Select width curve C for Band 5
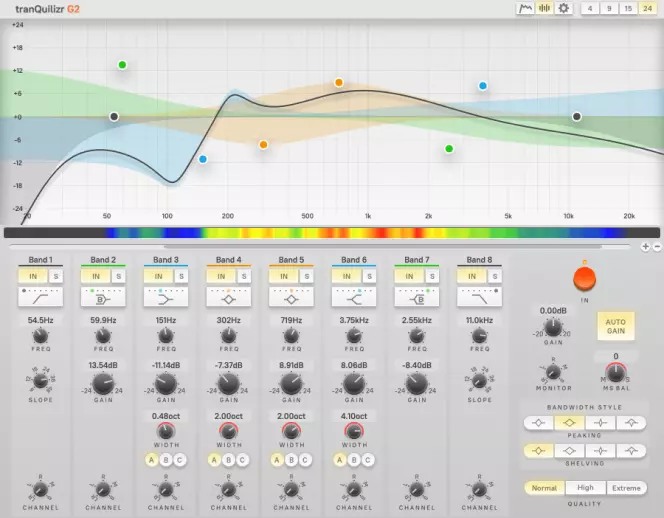This screenshot has width=664, height=518. pyautogui.click(x=305, y=460)
